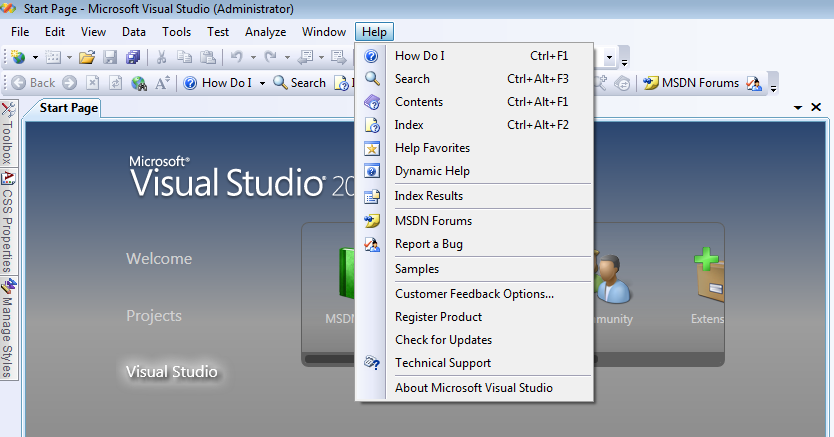The width and height of the screenshot is (834, 437).
Task: Click the Stop browser toolbar icon
Action: (x=93, y=83)
